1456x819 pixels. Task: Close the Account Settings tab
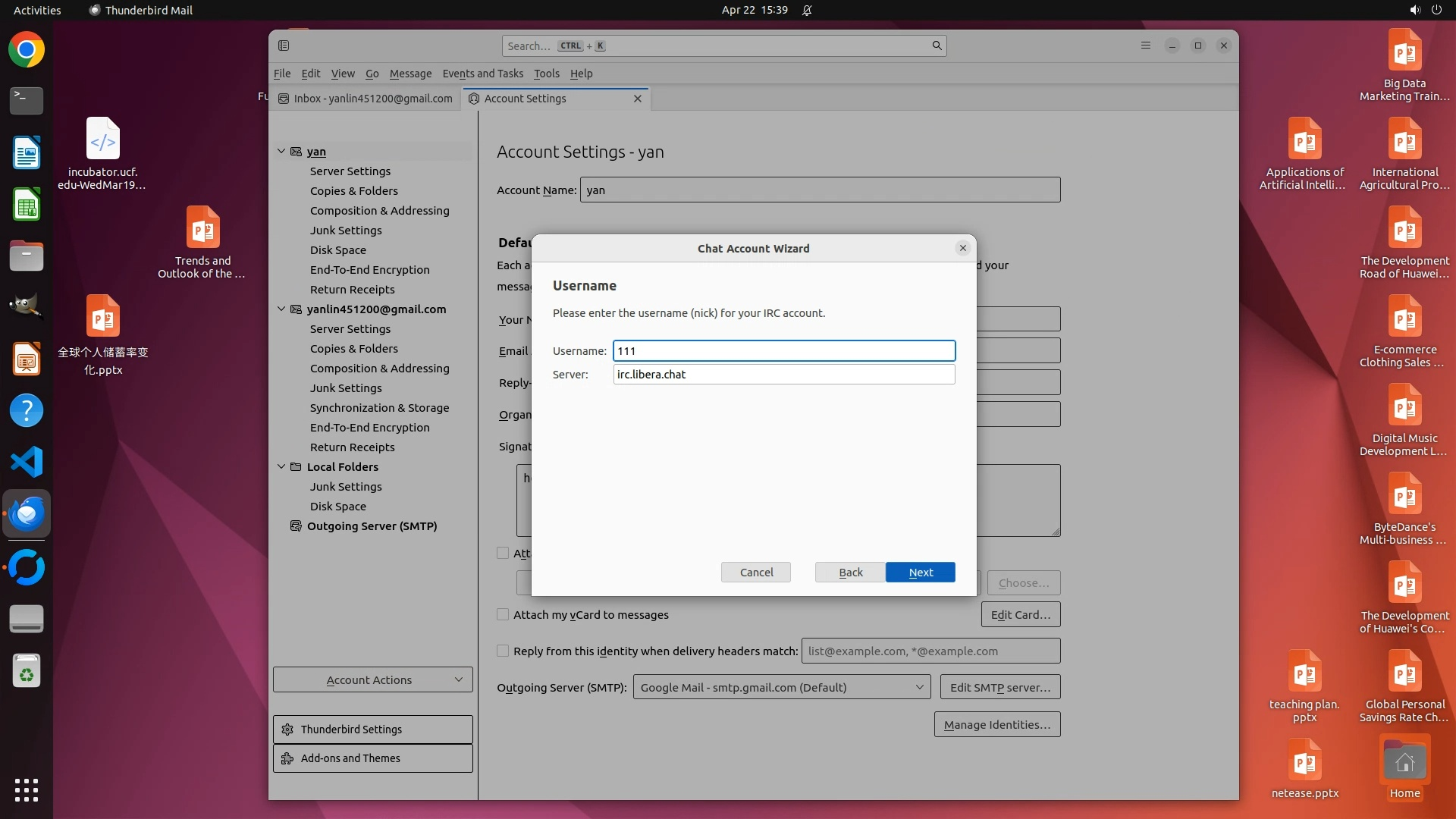click(637, 99)
